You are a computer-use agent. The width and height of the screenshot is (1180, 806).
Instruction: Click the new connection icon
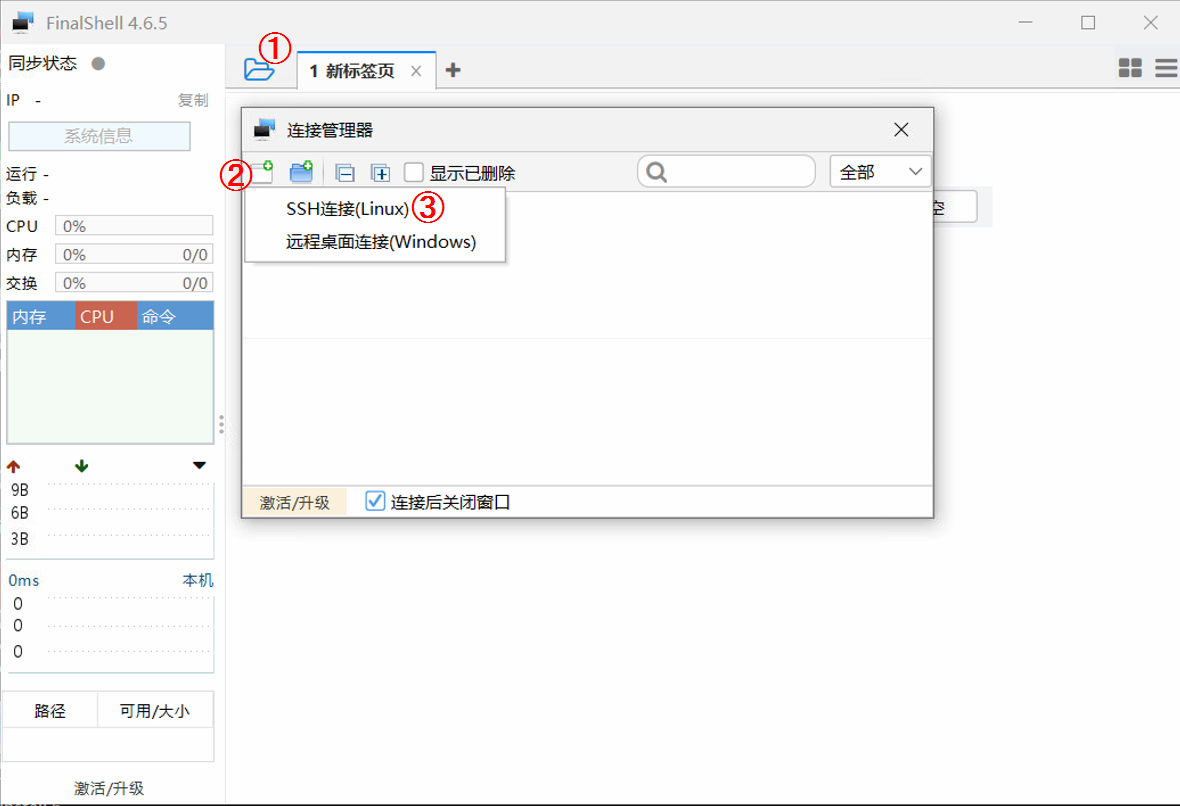(x=262, y=172)
